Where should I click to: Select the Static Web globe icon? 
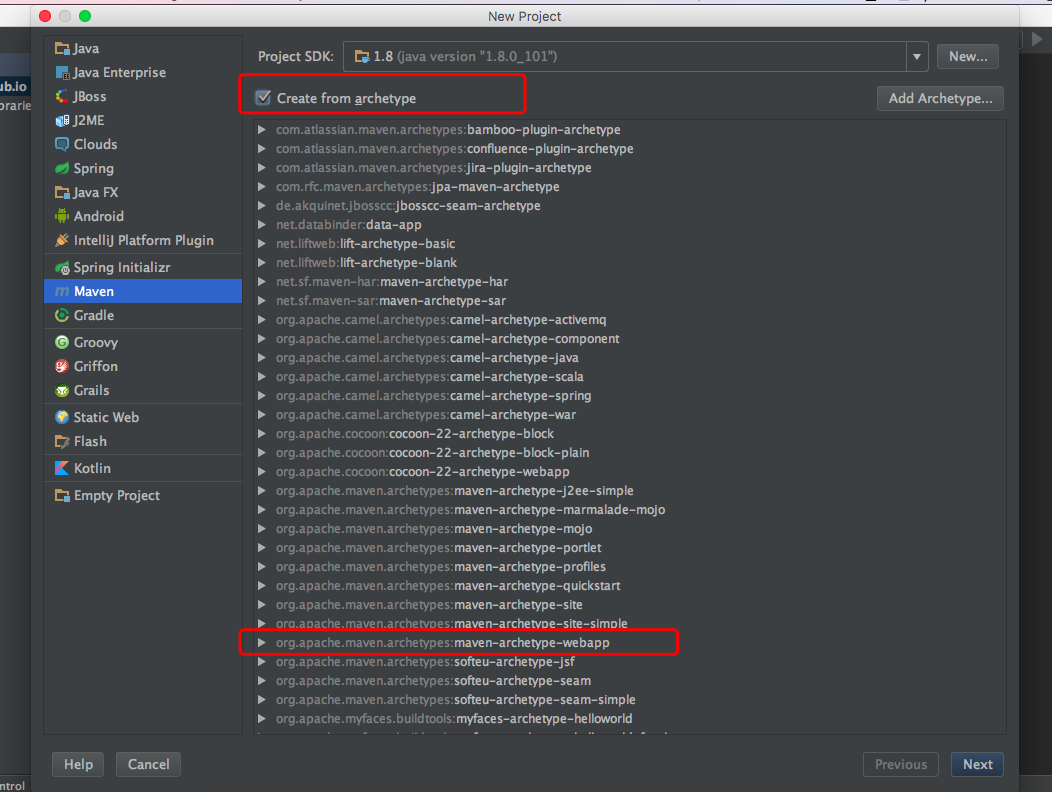pos(62,417)
